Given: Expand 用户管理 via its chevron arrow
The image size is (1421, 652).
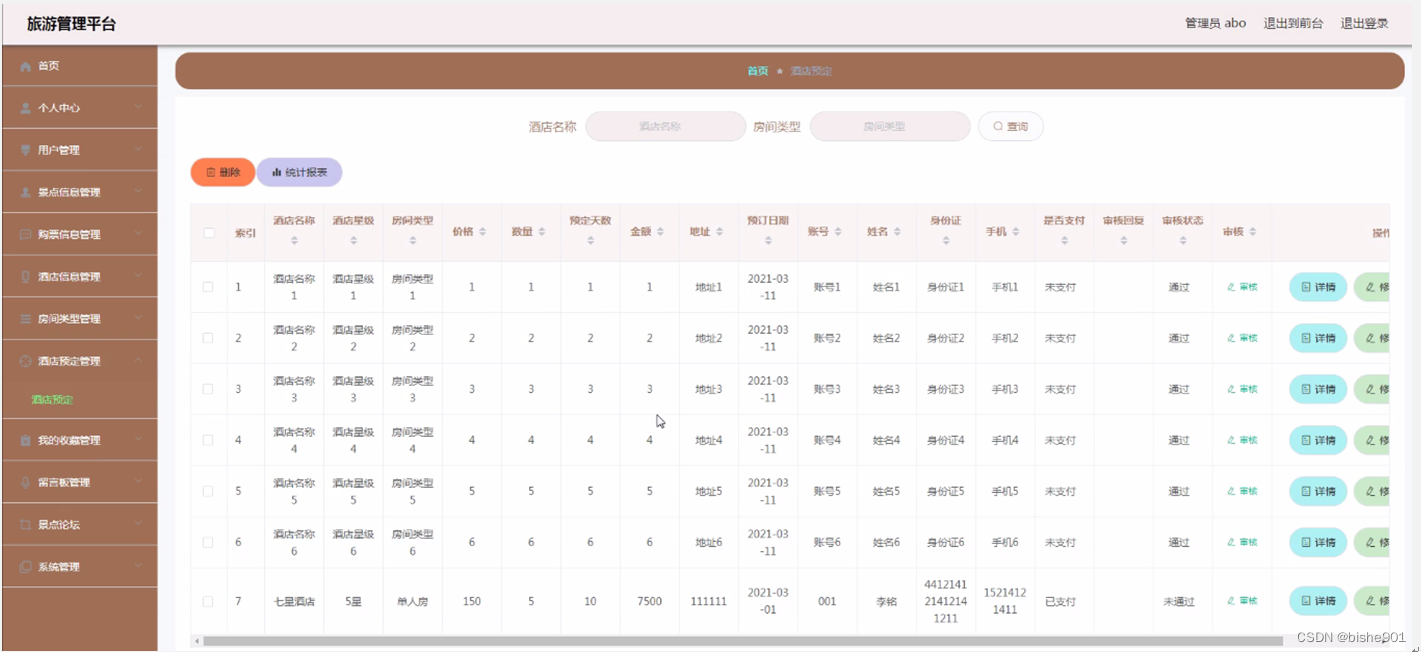Looking at the screenshot, I should pos(138,150).
